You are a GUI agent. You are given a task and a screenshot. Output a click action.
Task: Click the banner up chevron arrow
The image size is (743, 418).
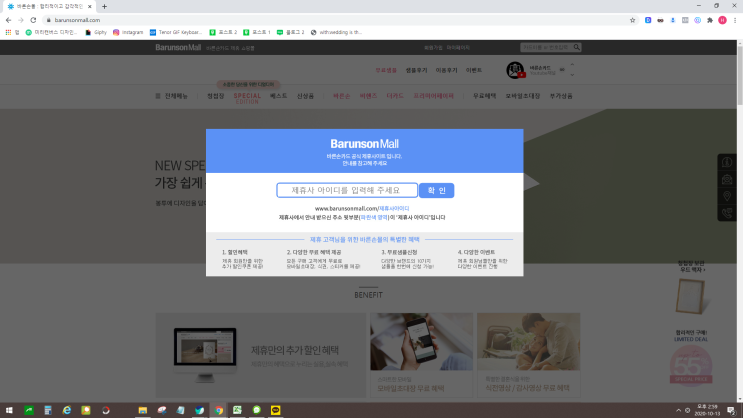pos(572,65)
